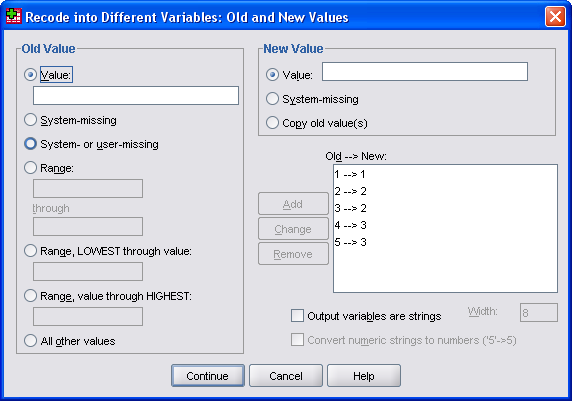572x401 pixels.
Task: Select the Range radio button with 'through' fields
Action: [30, 168]
